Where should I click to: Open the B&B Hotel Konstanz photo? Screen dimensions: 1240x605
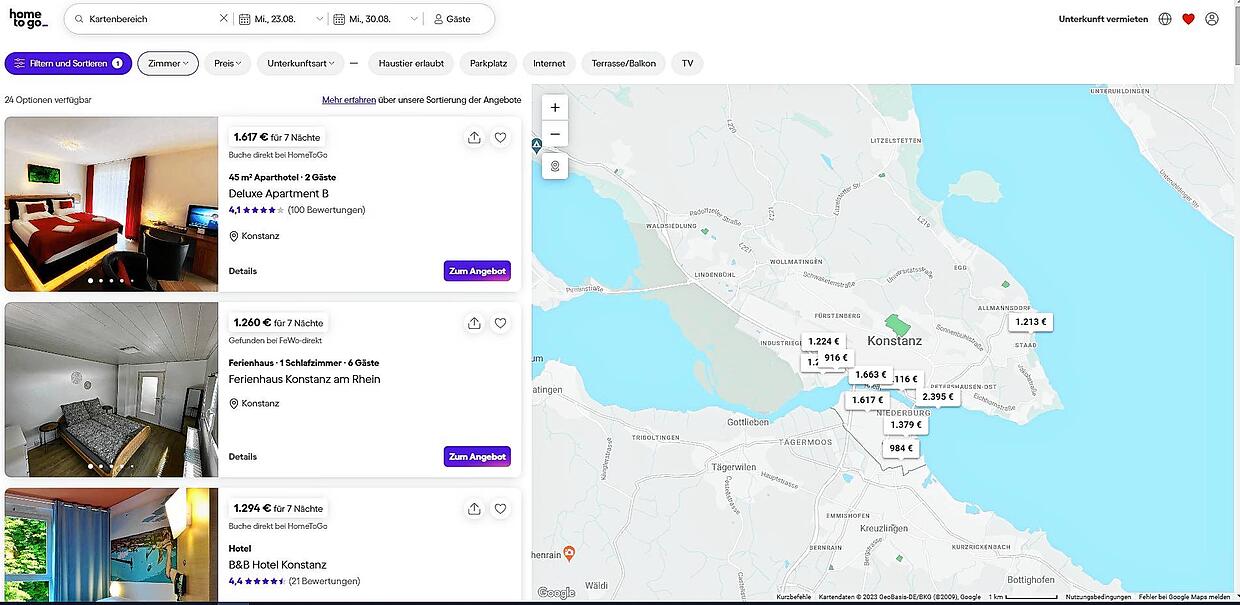[111, 545]
